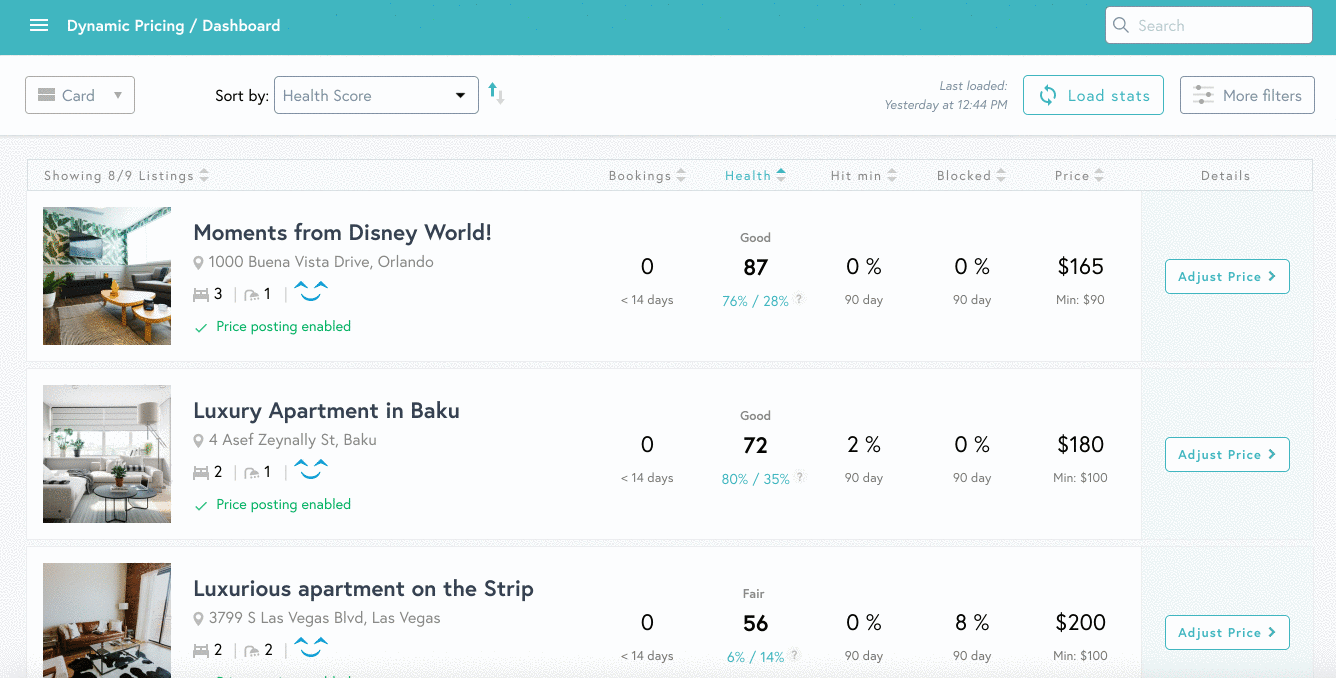Click the 76% / 28% health breakdown

click(x=755, y=300)
